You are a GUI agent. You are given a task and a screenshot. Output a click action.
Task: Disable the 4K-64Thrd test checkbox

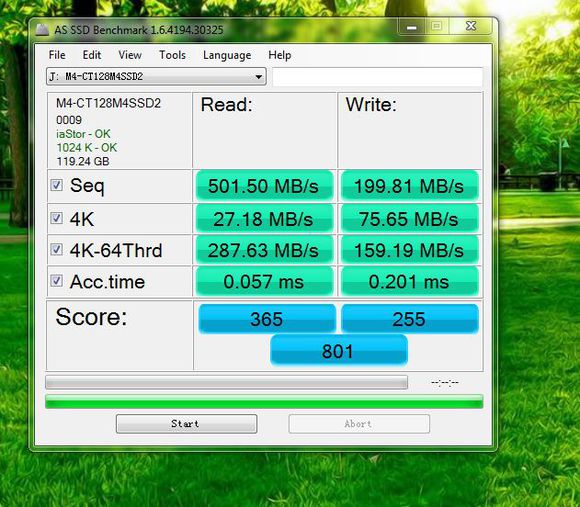56,250
